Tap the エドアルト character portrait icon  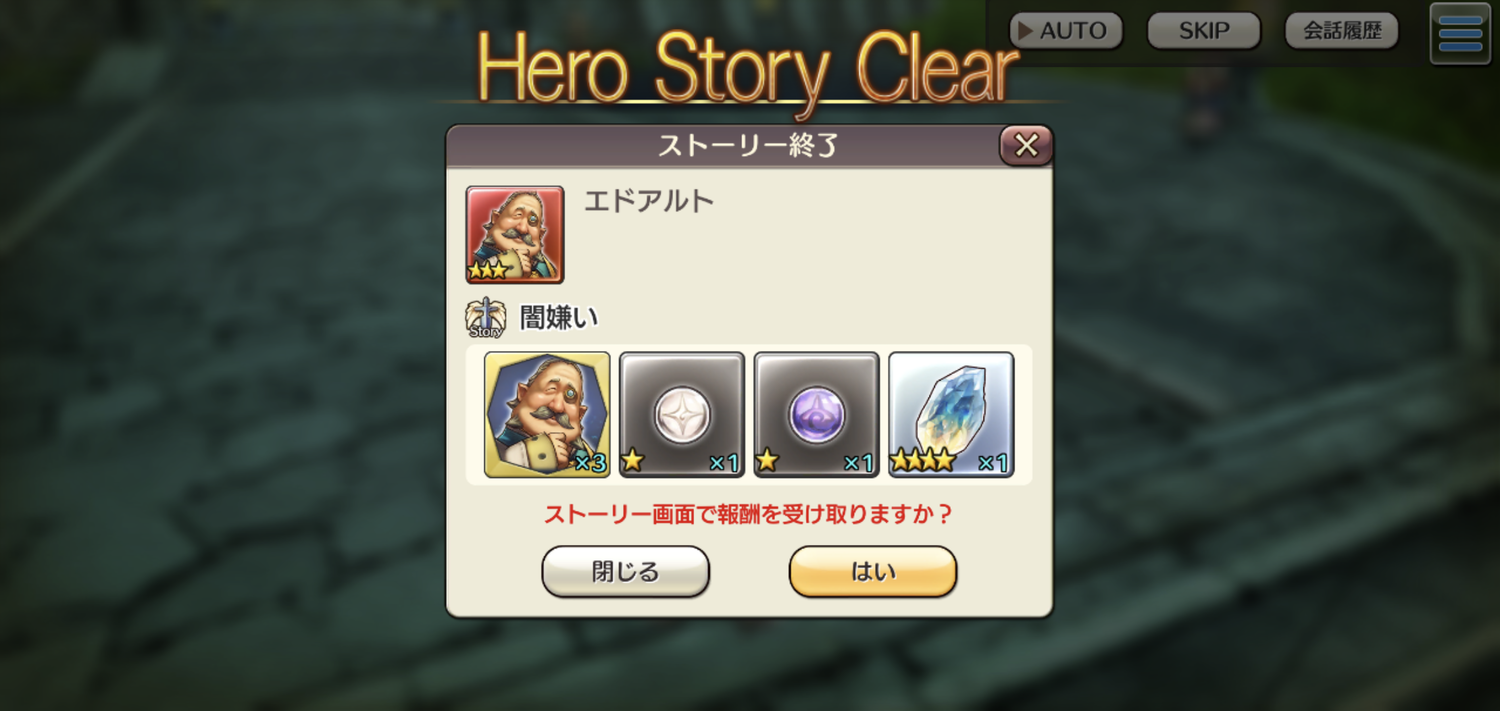pos(515,235)
